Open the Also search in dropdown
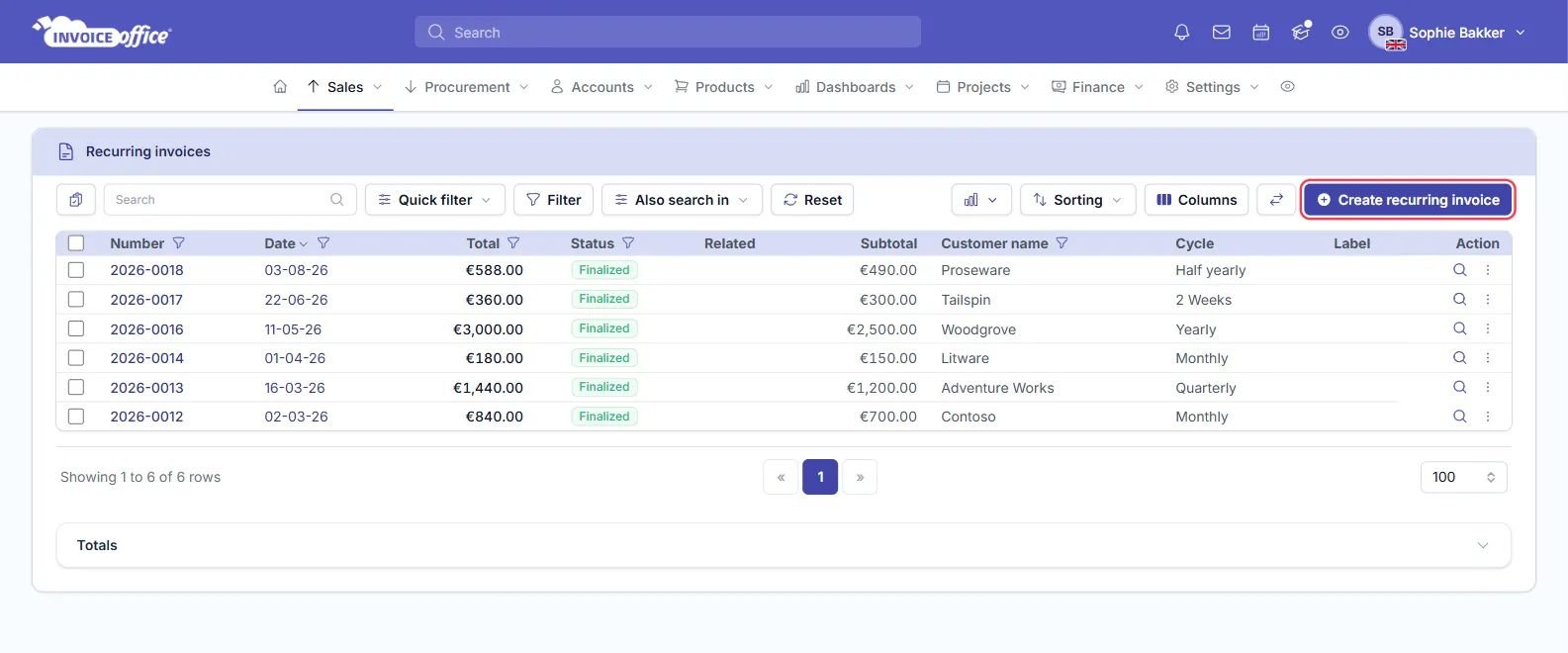Image resolution: width=1568 pixels, height=653 pixels. 682,200
